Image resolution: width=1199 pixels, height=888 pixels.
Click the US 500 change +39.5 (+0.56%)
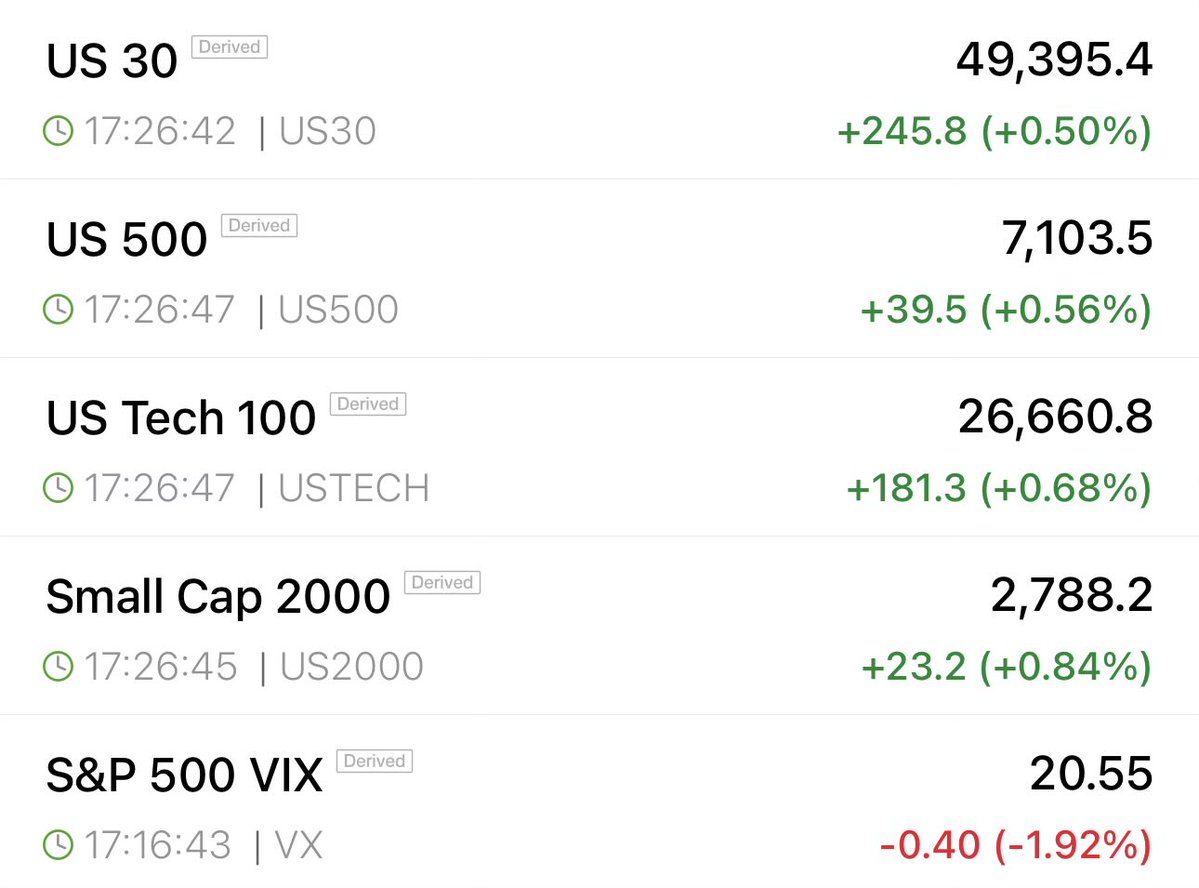coord(1006,310)
